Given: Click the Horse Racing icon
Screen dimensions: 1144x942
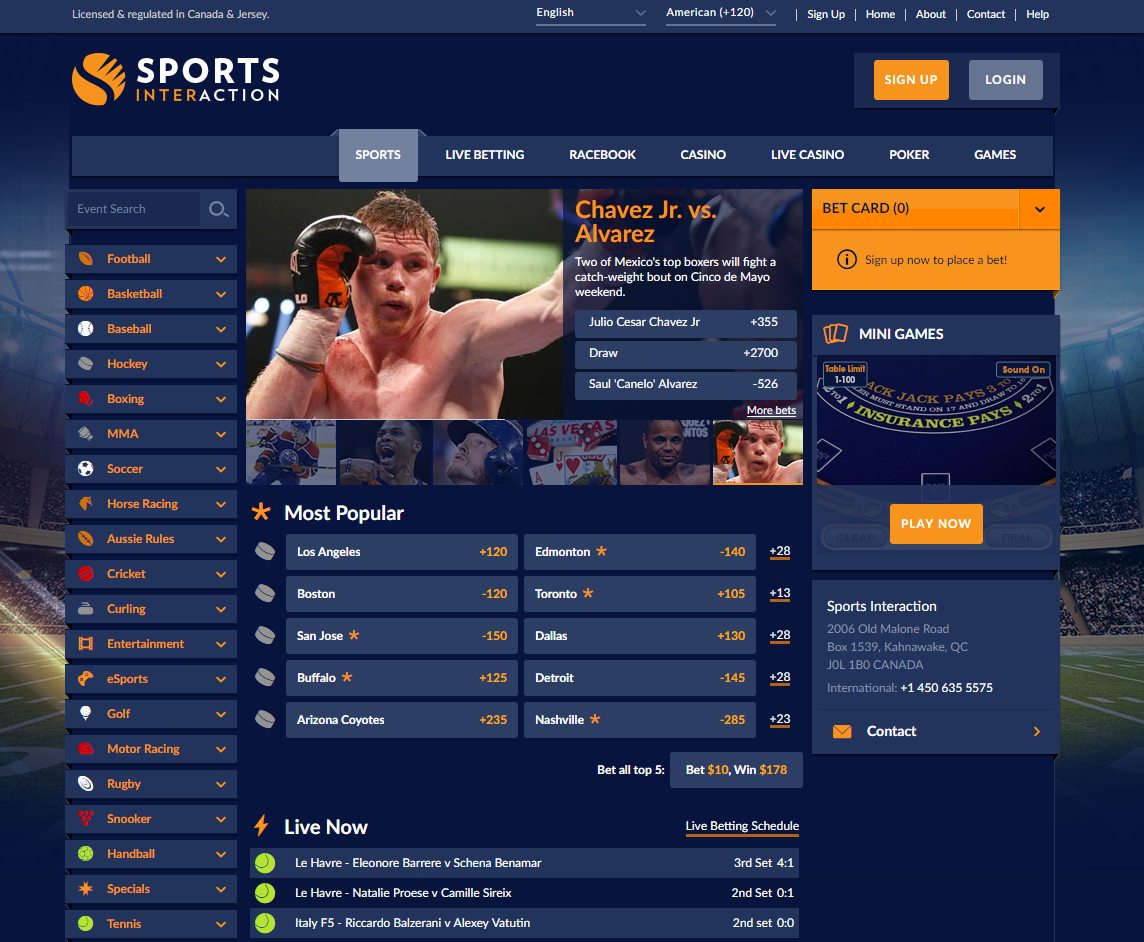Looking at the screenshot, I should tap(85, 503).
